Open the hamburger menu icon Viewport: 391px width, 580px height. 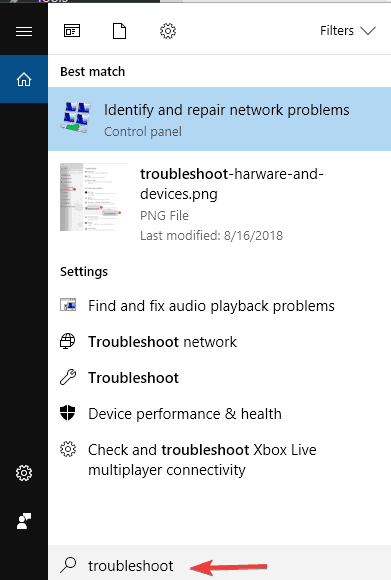(x=24, y=31)
